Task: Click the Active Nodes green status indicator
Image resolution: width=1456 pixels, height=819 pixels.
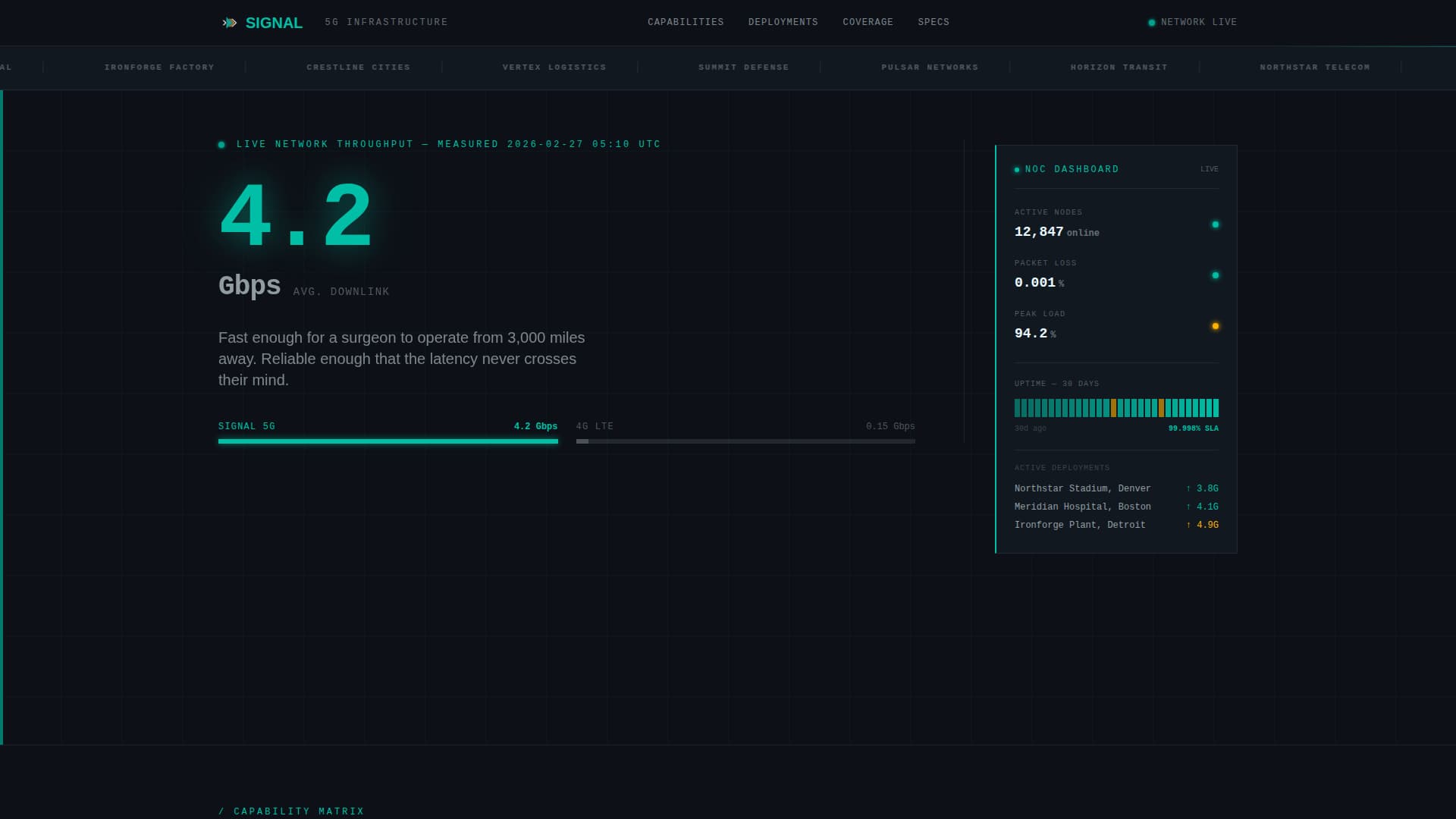Action: 1215,224
